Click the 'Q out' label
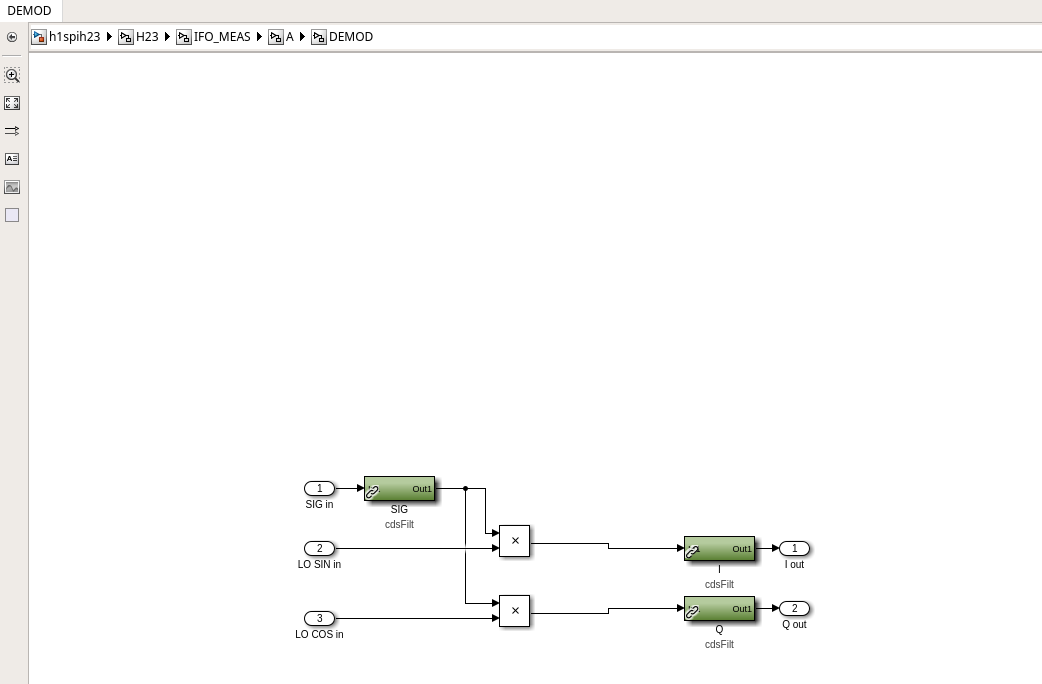This screenshot has height=684, width=1042. (x=794, y=624)
